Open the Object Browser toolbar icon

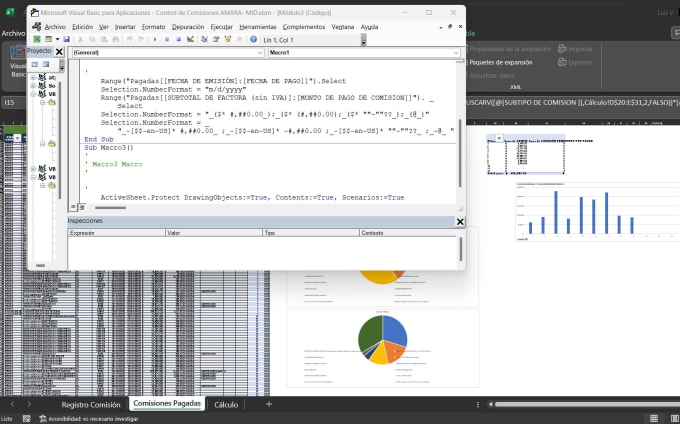228,39
